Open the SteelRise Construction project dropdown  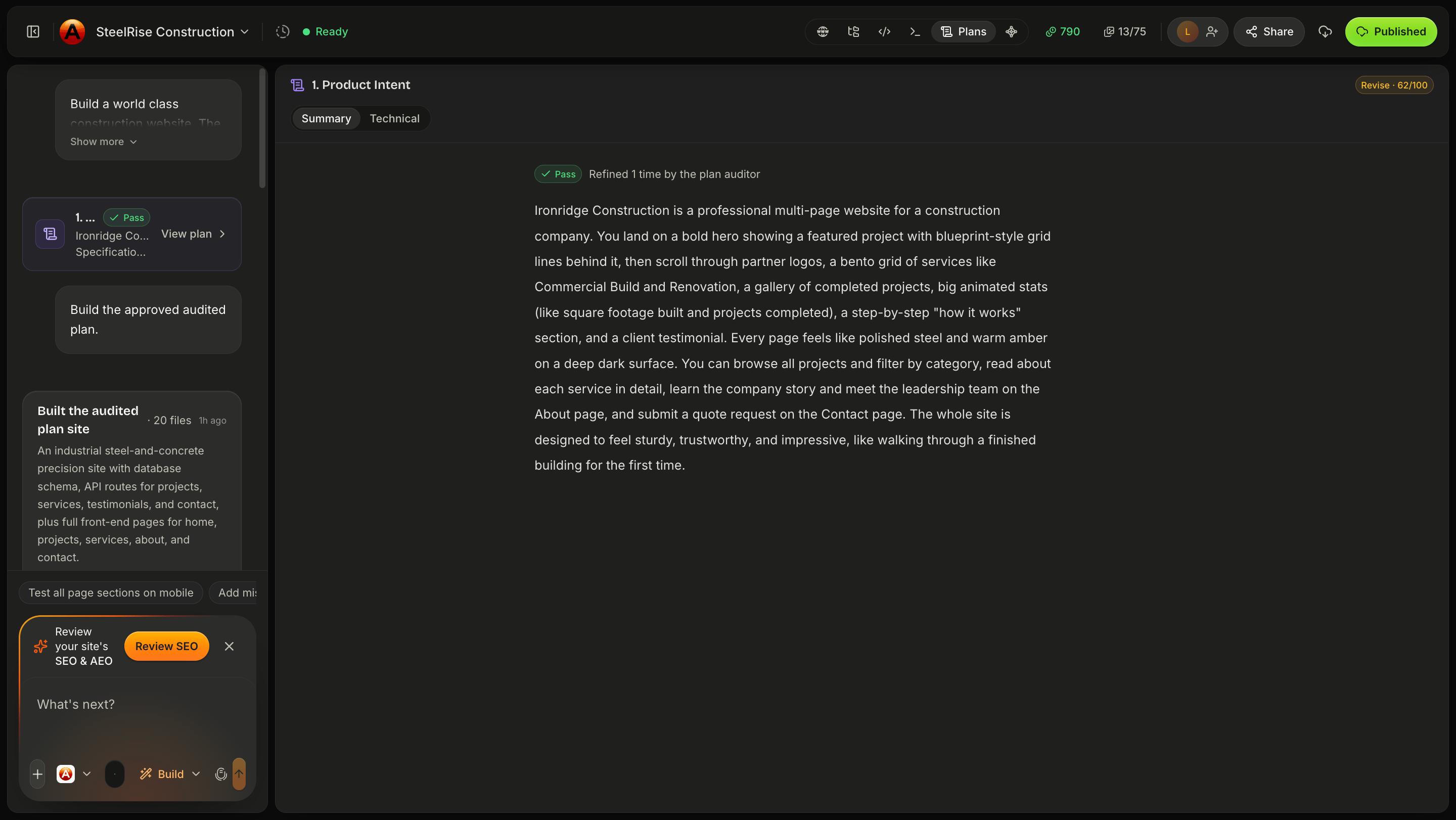[x=172, y=32]
